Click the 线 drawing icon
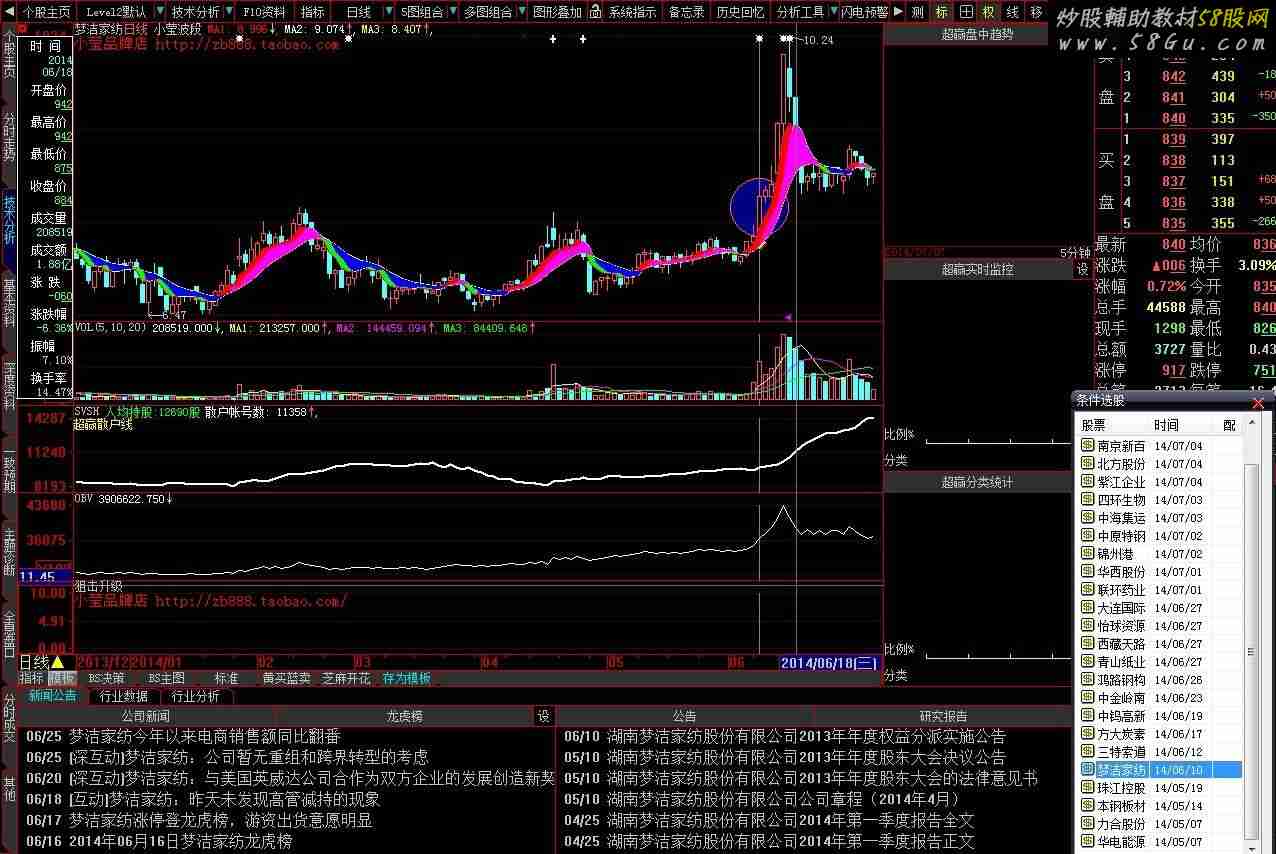This screenshot has width=1276, height=854. click(1012, 12)
